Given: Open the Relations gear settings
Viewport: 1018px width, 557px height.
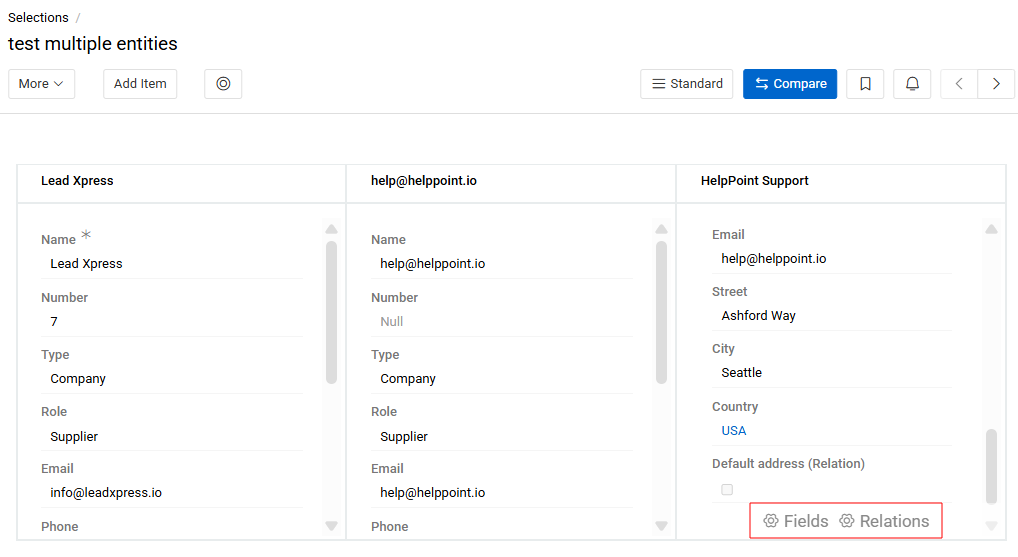Looking at the screenshot, I should [884, 521].
